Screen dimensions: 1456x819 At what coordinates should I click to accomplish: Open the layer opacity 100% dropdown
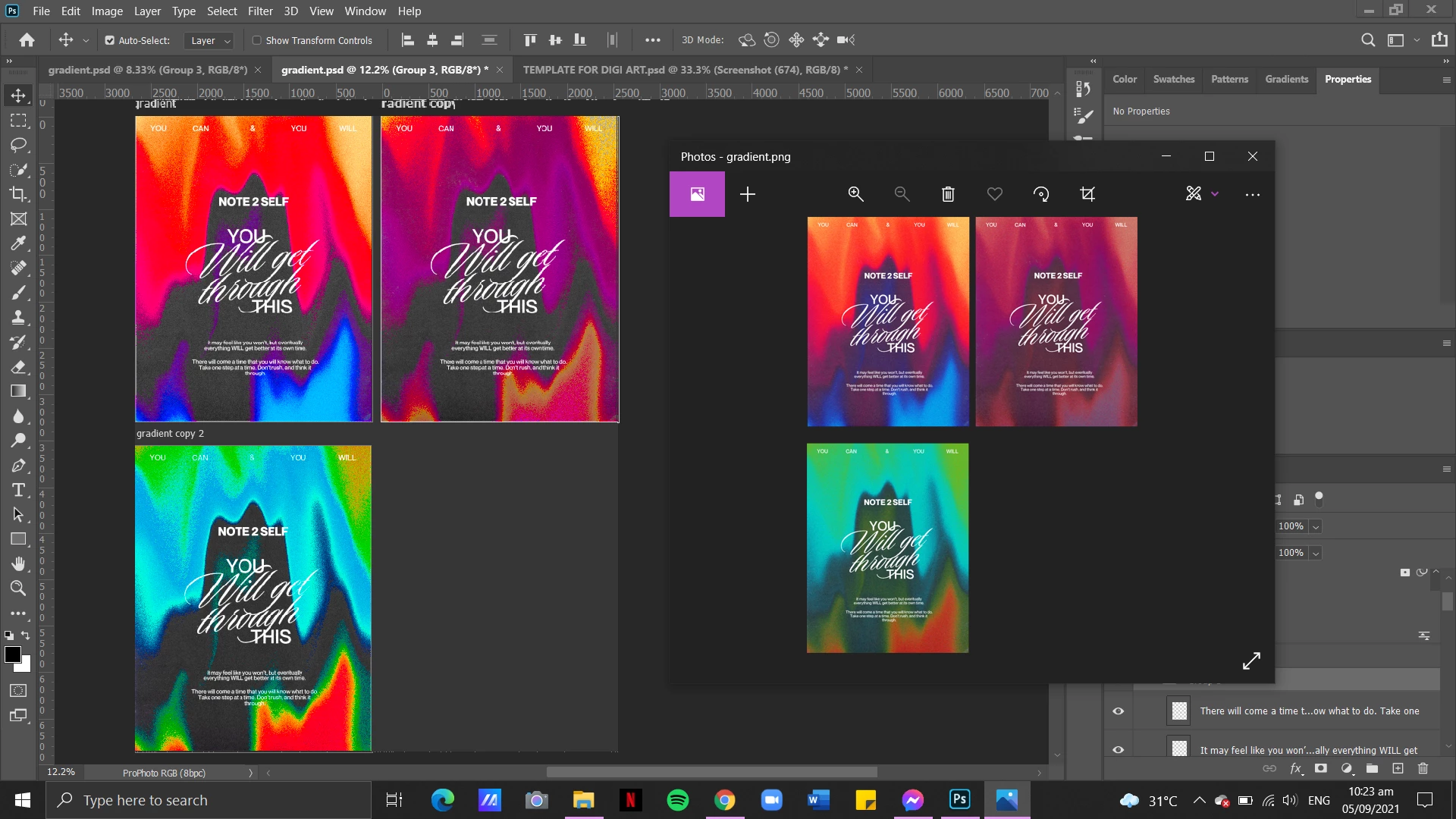pyautogui.click(x=1316, y=526)
